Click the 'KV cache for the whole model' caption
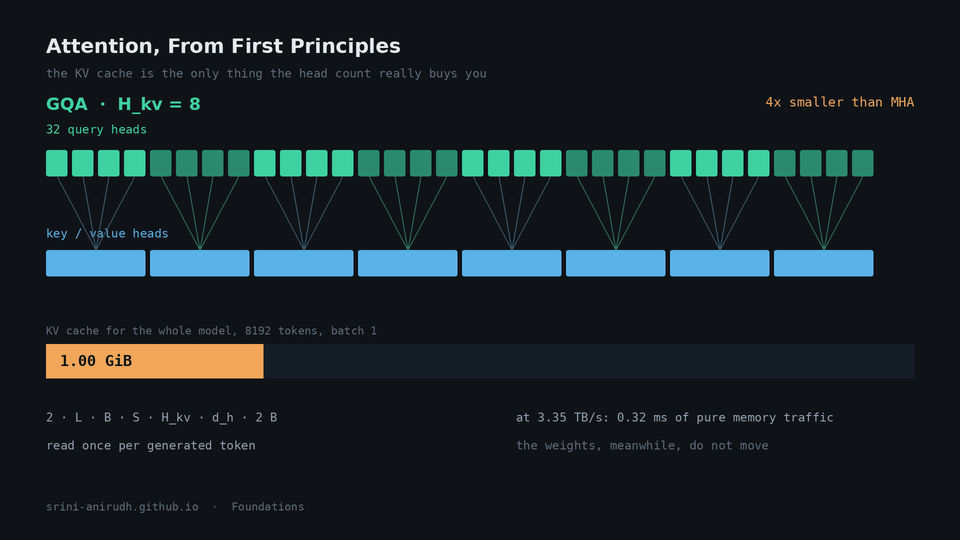Viewport: 960px width, 540px height. 211,331
